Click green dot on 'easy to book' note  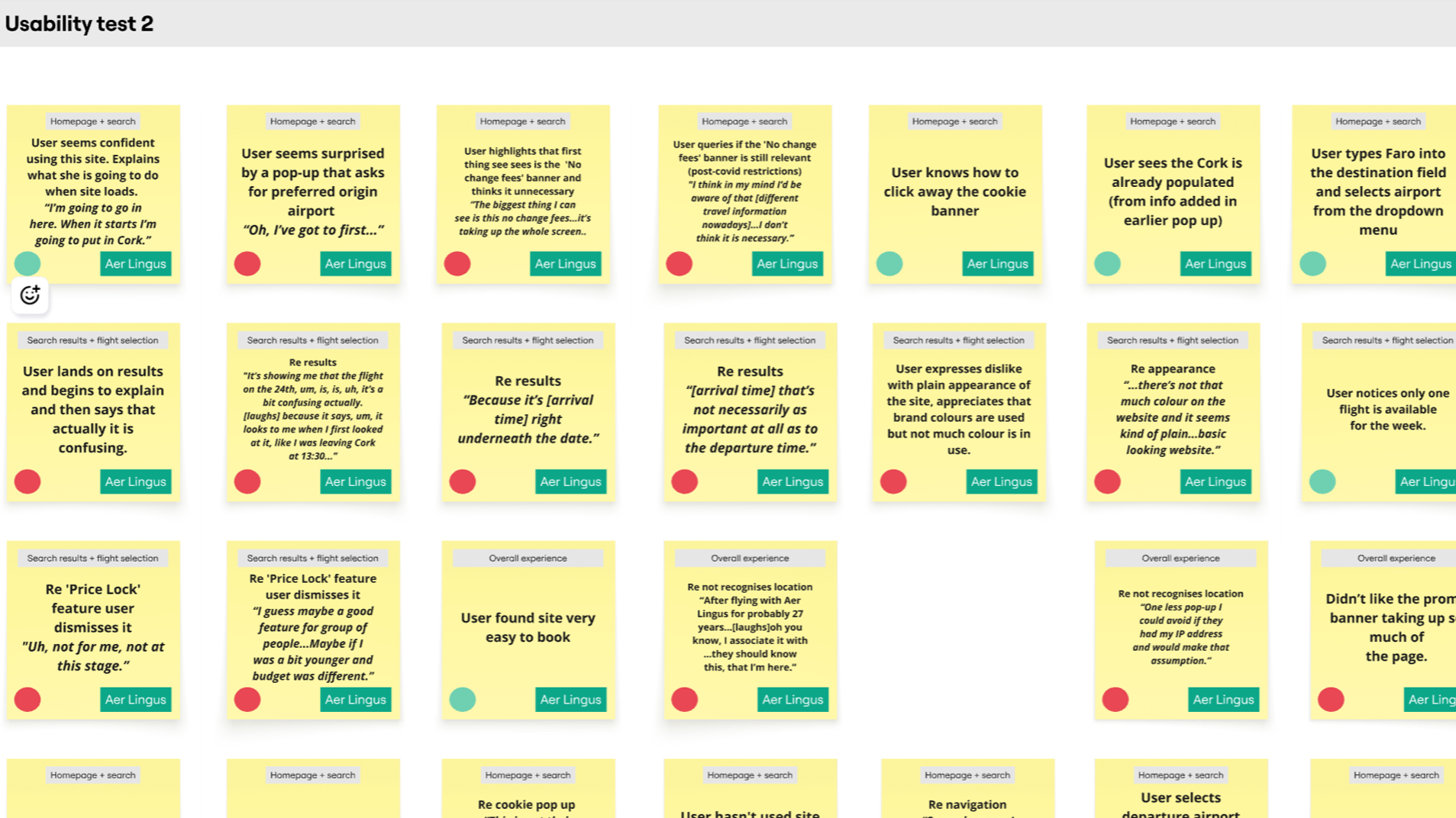[x=462, y=699]
